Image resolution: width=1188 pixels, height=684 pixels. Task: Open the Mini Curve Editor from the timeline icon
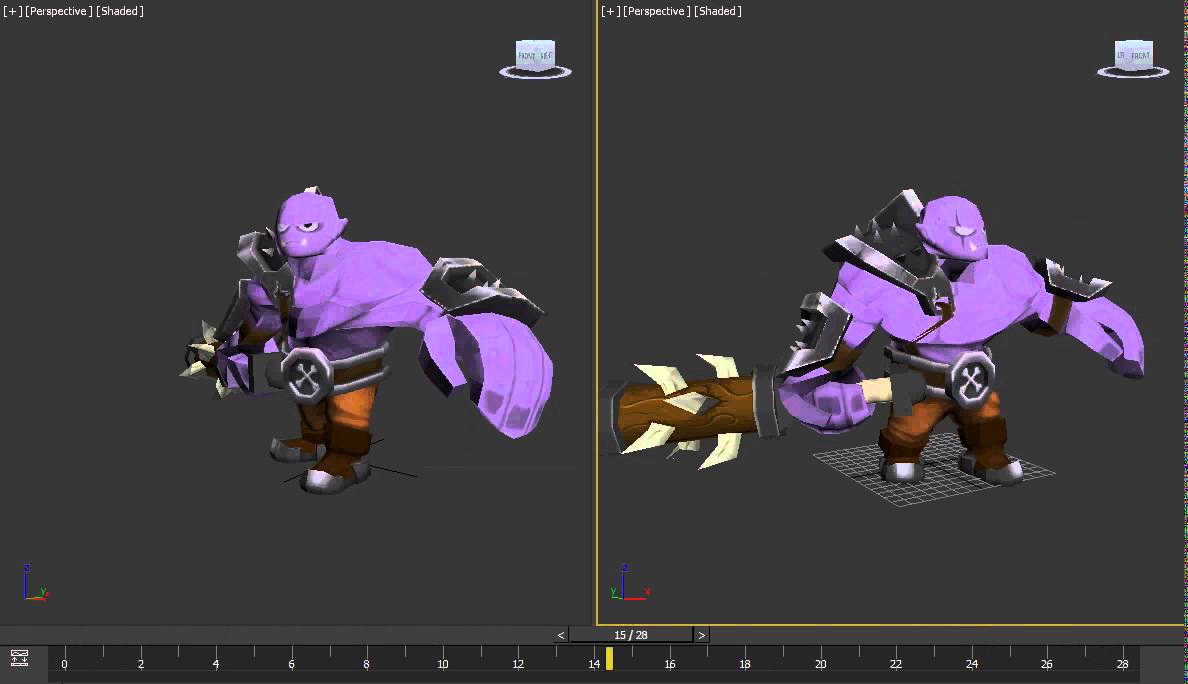(x=20, y=658)
